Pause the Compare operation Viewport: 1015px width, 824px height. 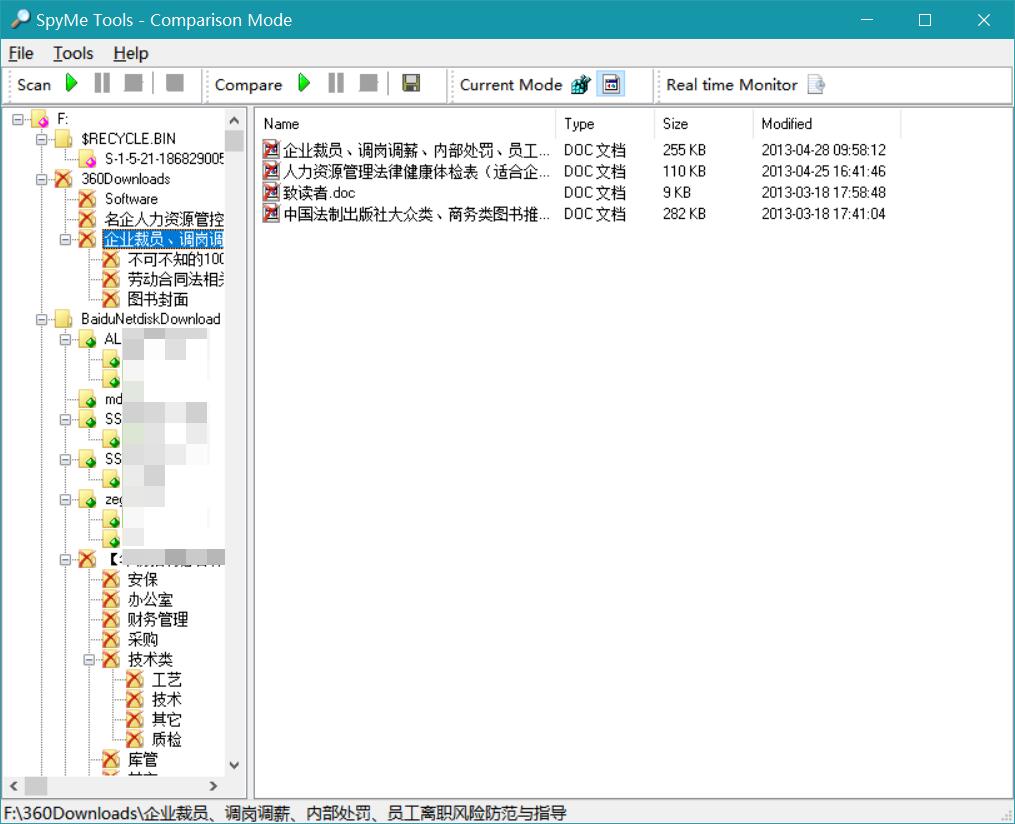[x=336, y=84]
